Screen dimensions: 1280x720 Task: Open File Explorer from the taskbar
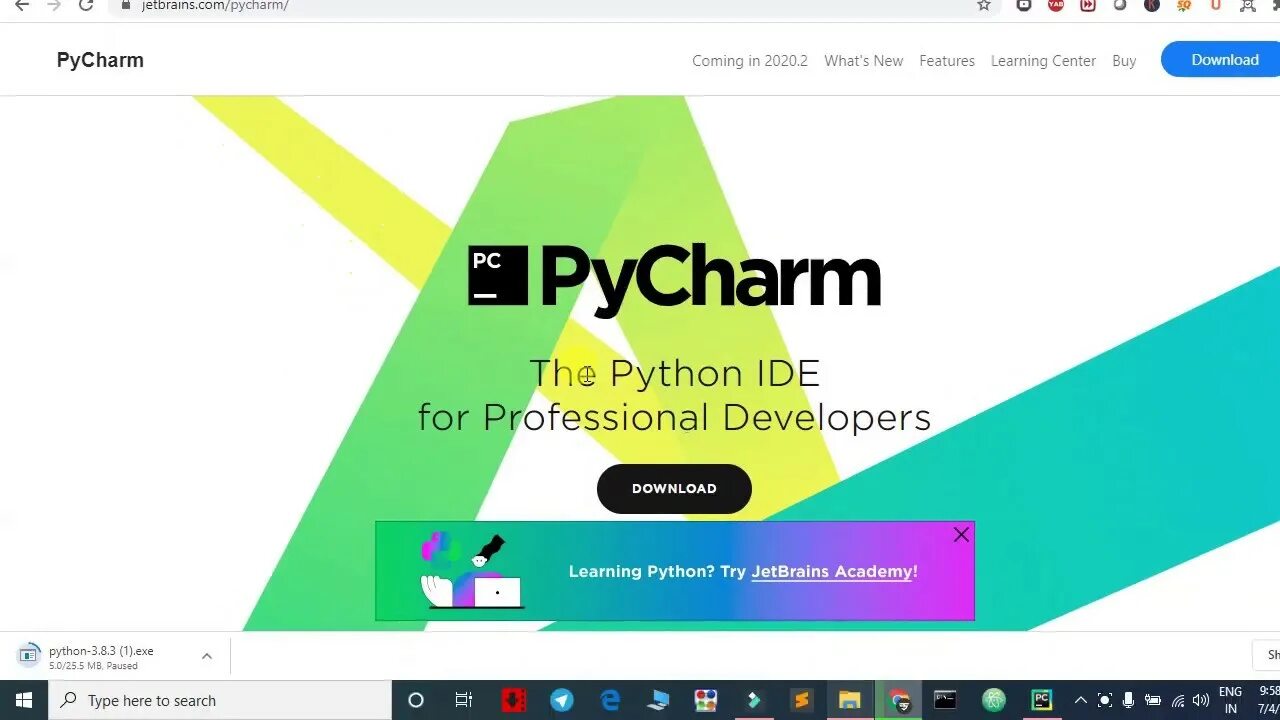[x=850, y=700]
